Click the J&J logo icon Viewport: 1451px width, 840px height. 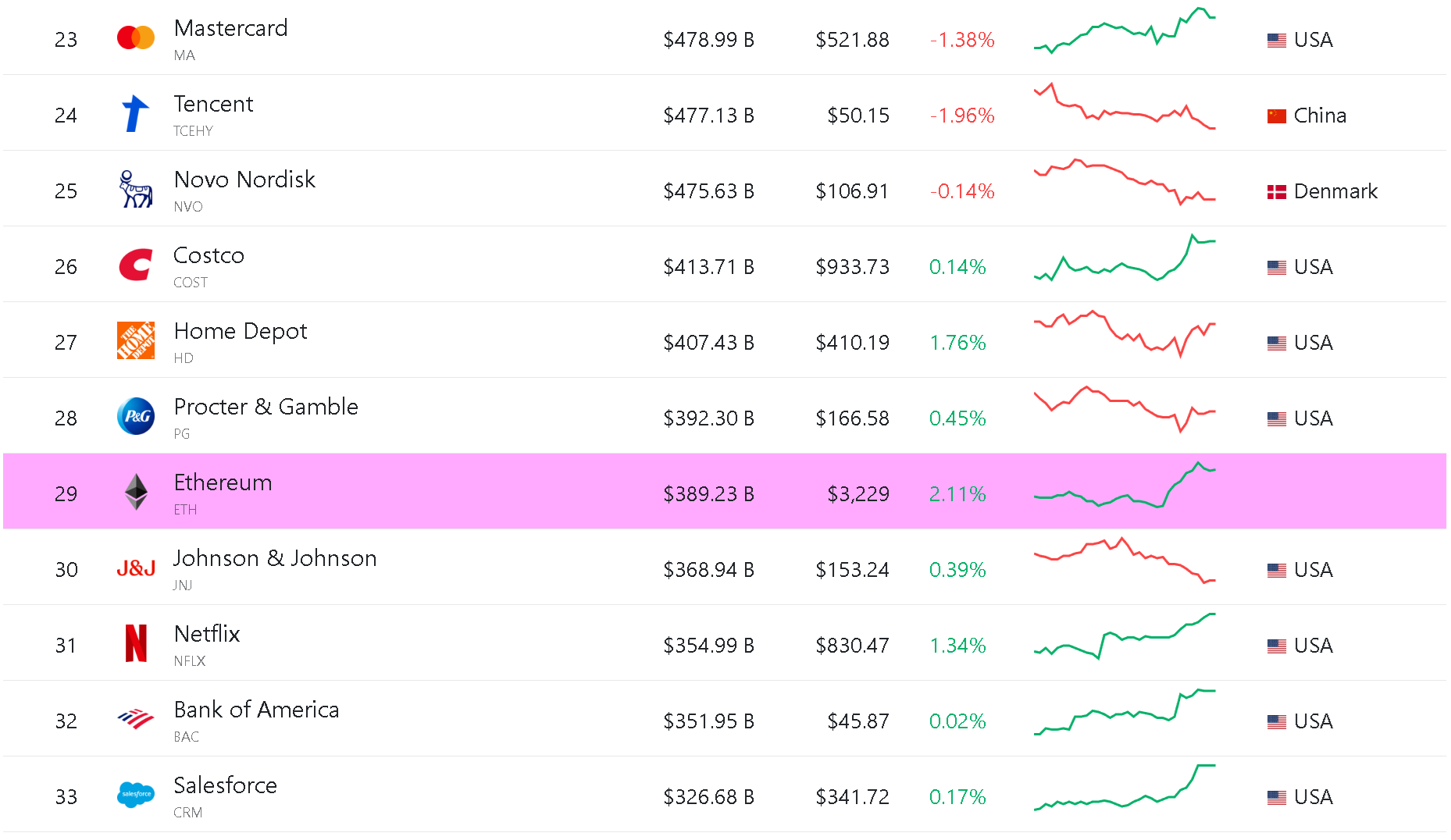[136, 568]
